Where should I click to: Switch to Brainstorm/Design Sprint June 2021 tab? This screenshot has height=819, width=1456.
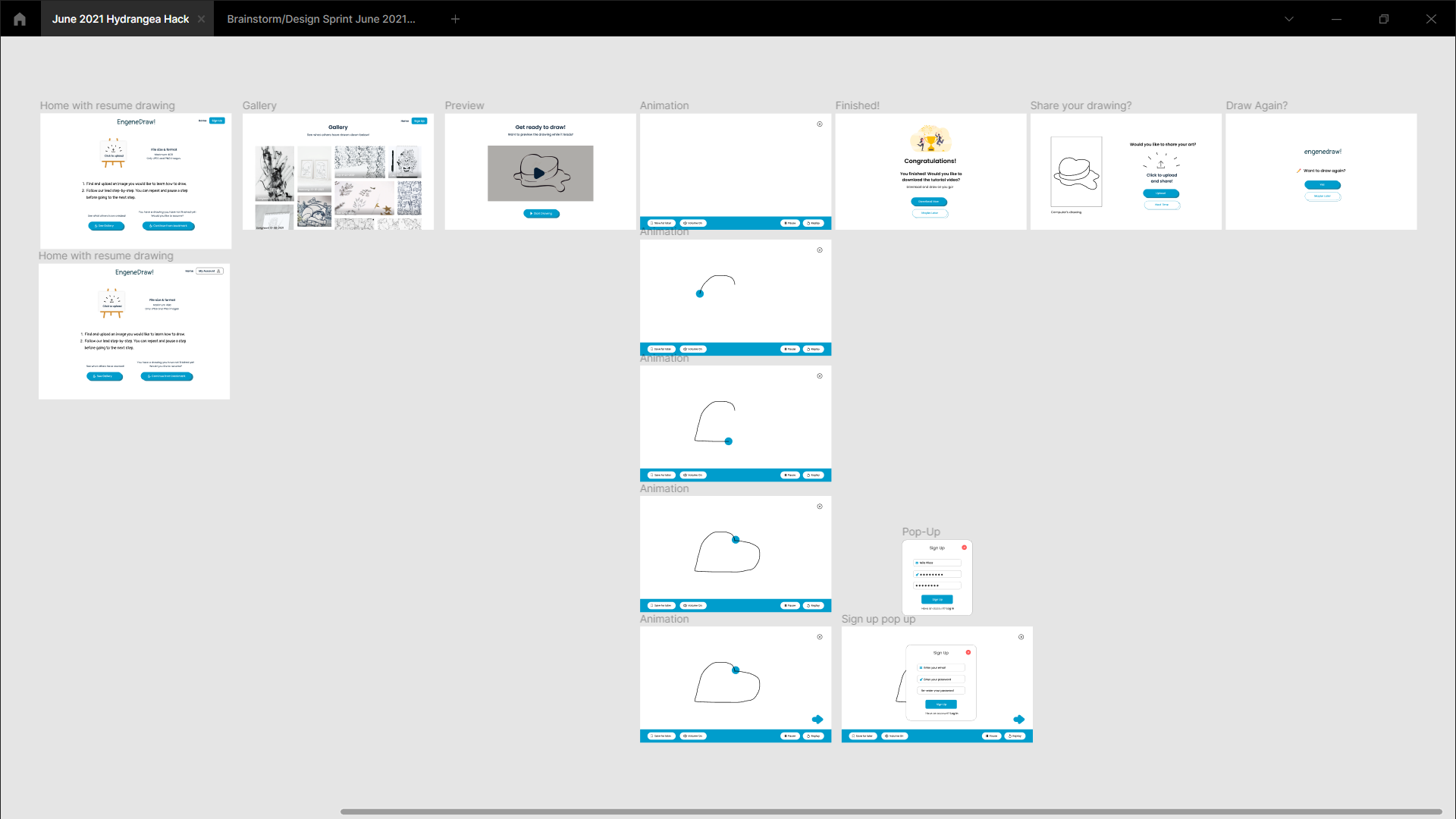point(321,19)
